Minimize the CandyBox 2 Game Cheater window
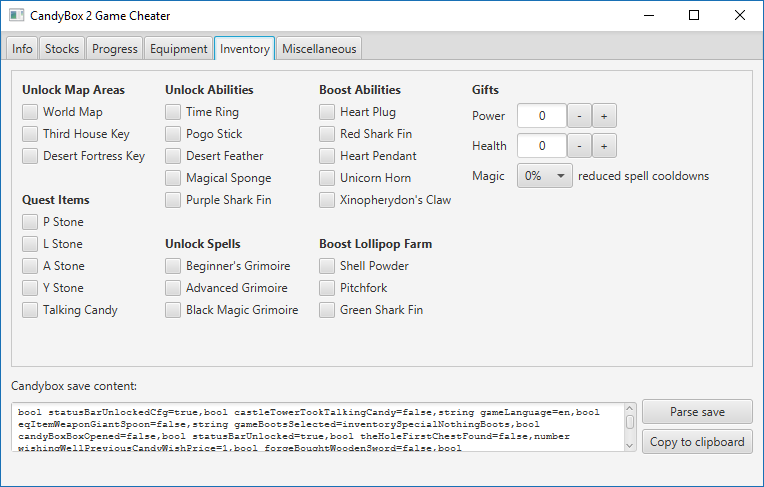764x487 pixels. pos(649,16)
